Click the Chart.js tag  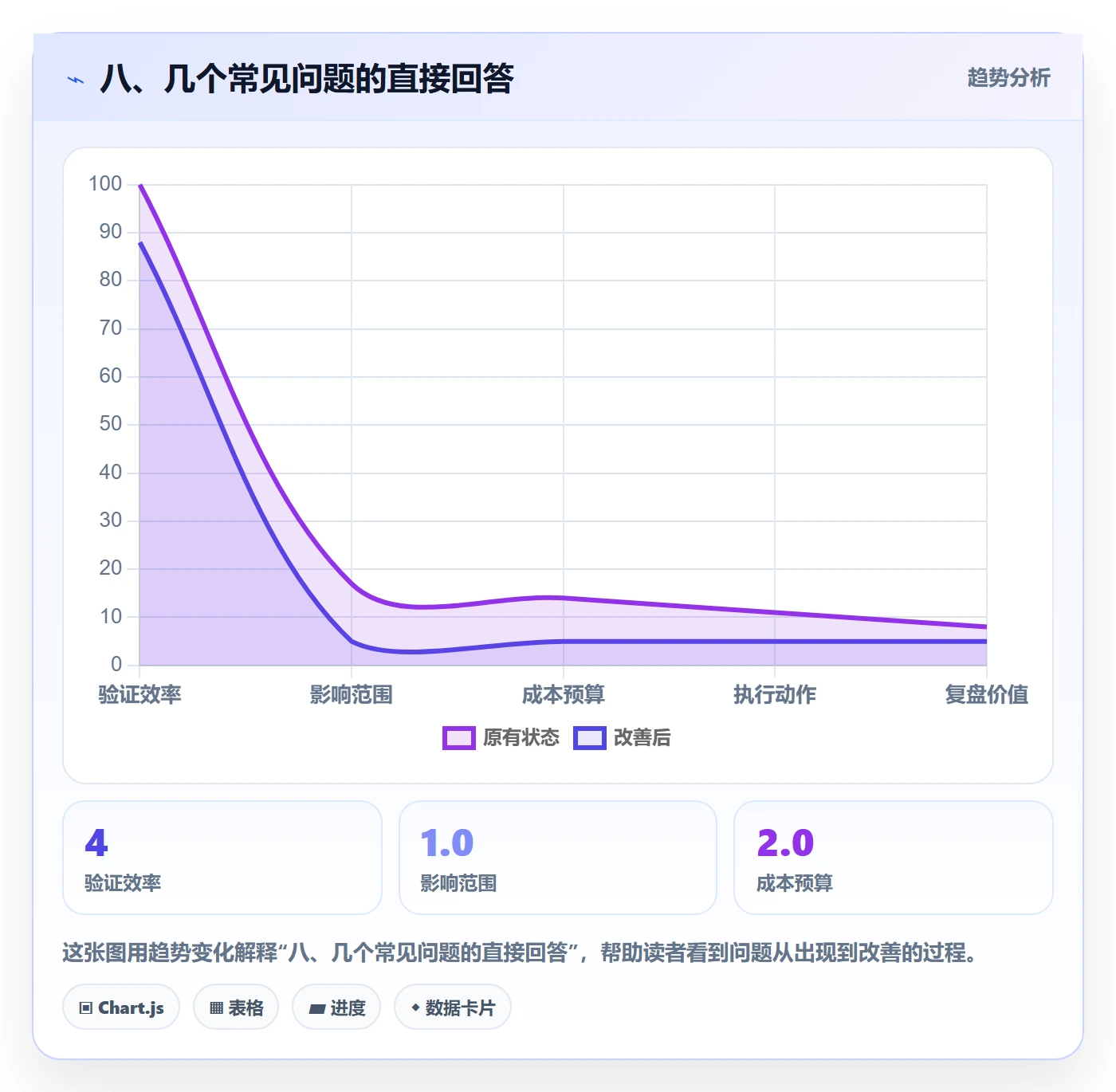coord(121,1008)
